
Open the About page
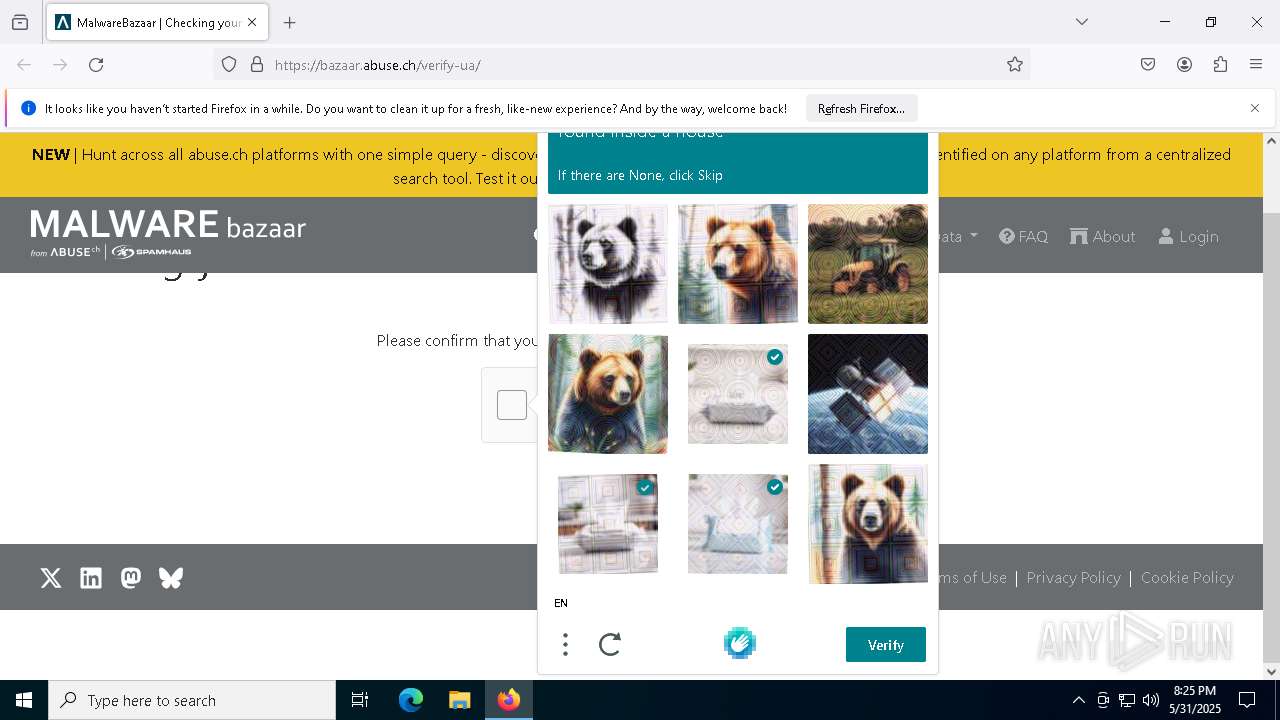coord(1103,237)
